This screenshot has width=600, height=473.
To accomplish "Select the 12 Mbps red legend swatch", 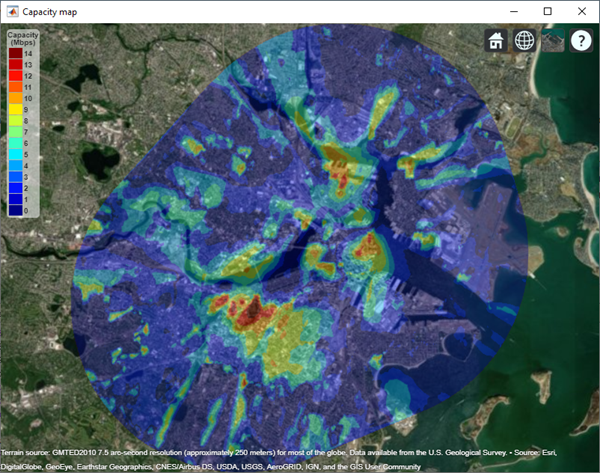I will click(16, 76).
